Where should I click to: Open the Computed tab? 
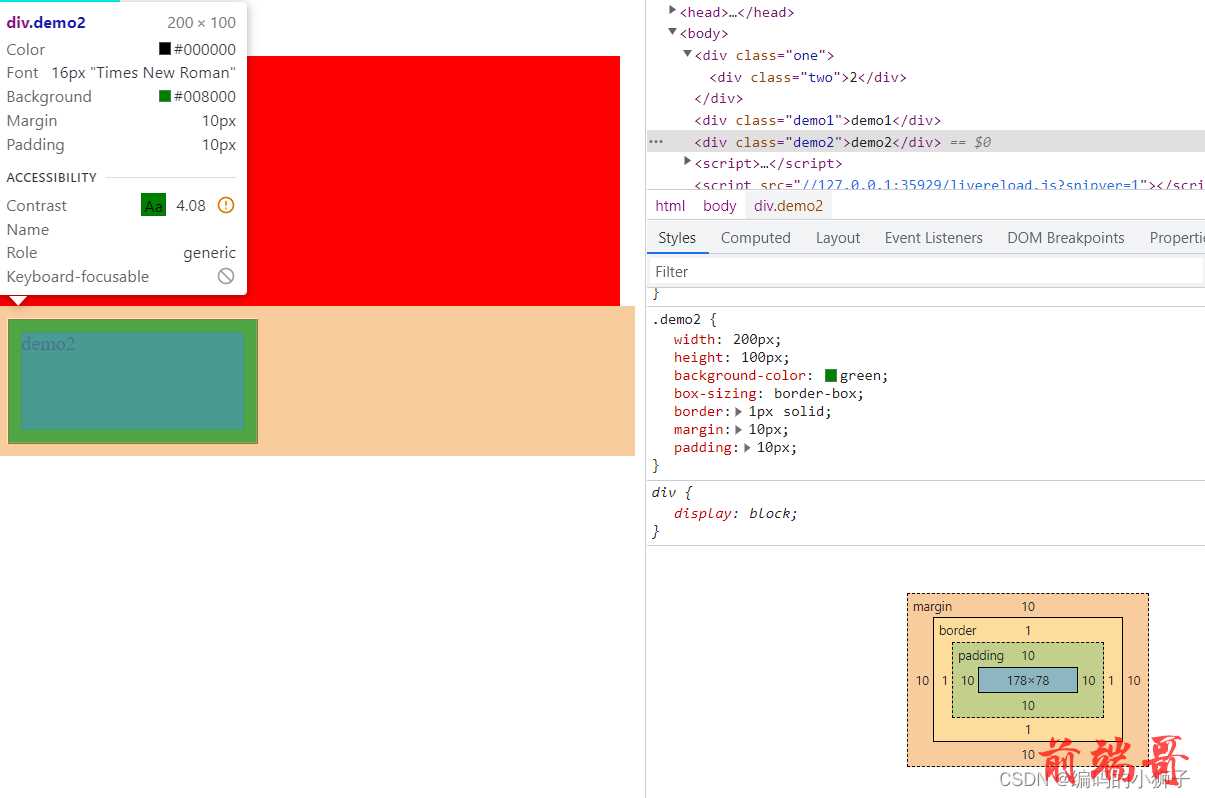click(x=756, y=238)
